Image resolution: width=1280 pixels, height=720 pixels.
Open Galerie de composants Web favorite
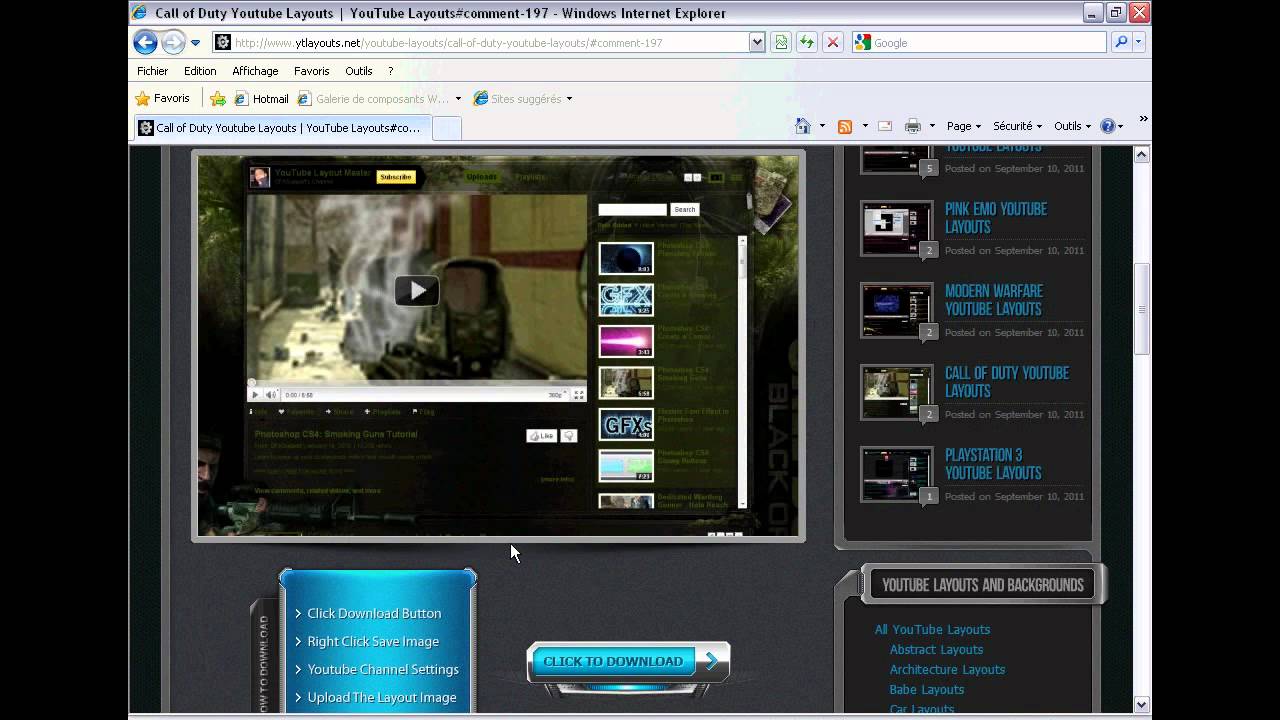373,99
